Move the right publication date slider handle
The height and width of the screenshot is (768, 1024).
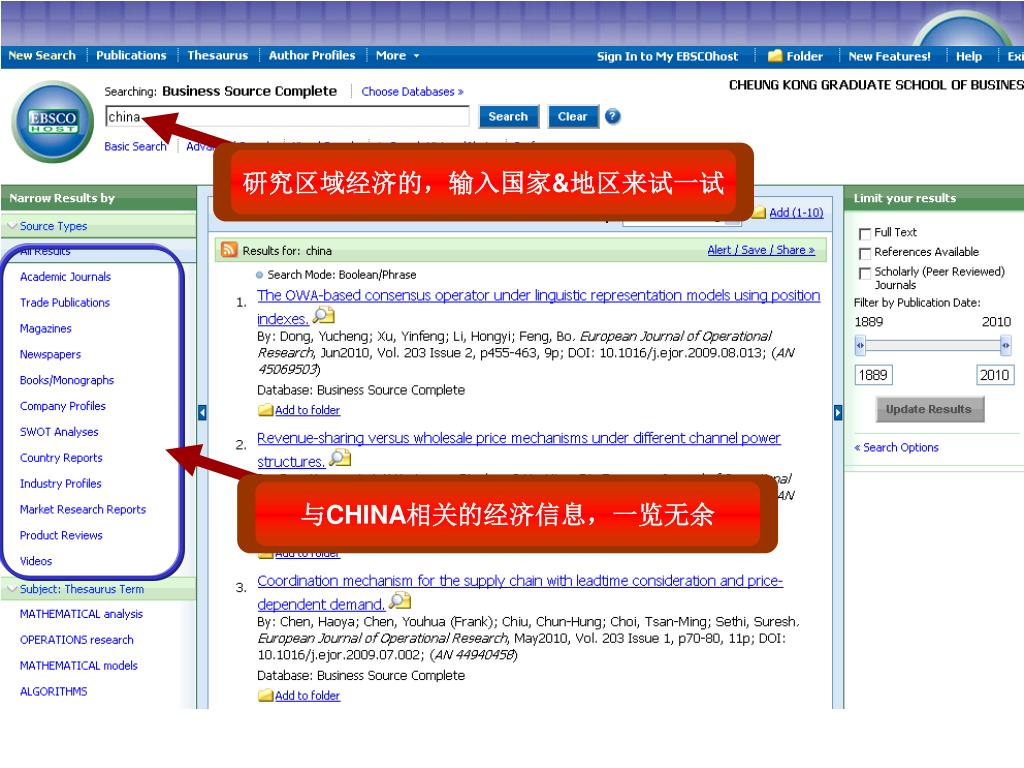(x=1006, y=345)
